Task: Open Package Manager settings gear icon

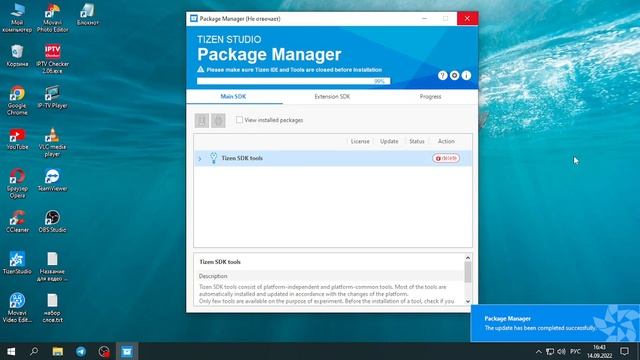Action: click(454, 76)
